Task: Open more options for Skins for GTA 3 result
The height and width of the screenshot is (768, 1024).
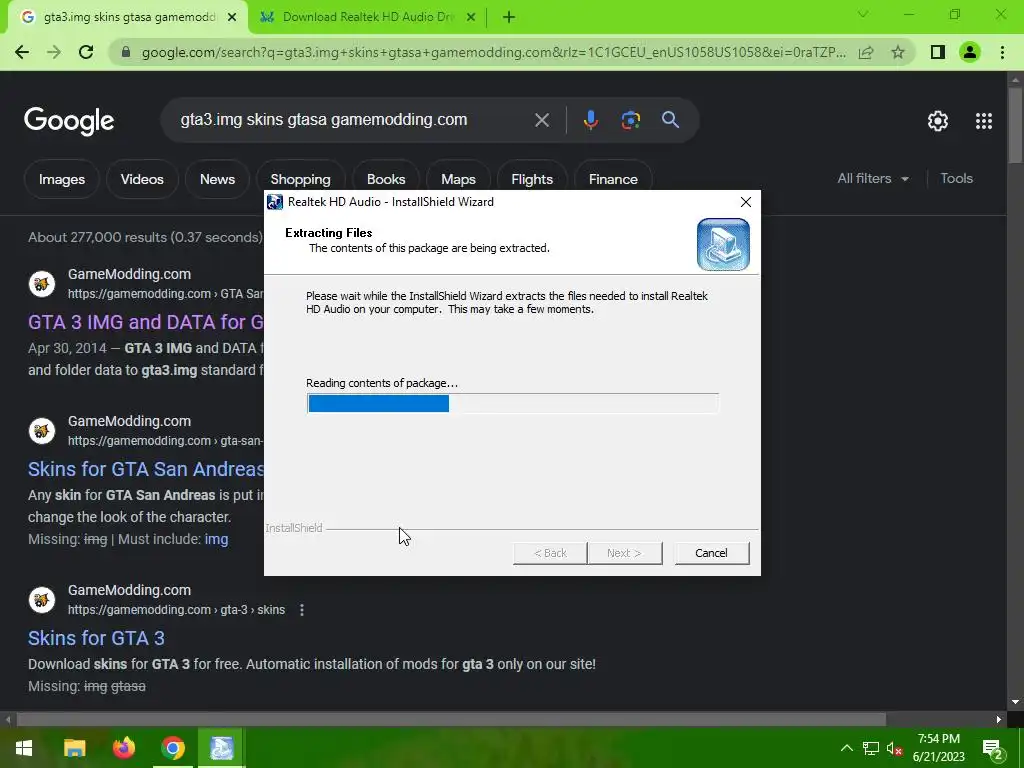Action: click(302, 610)
